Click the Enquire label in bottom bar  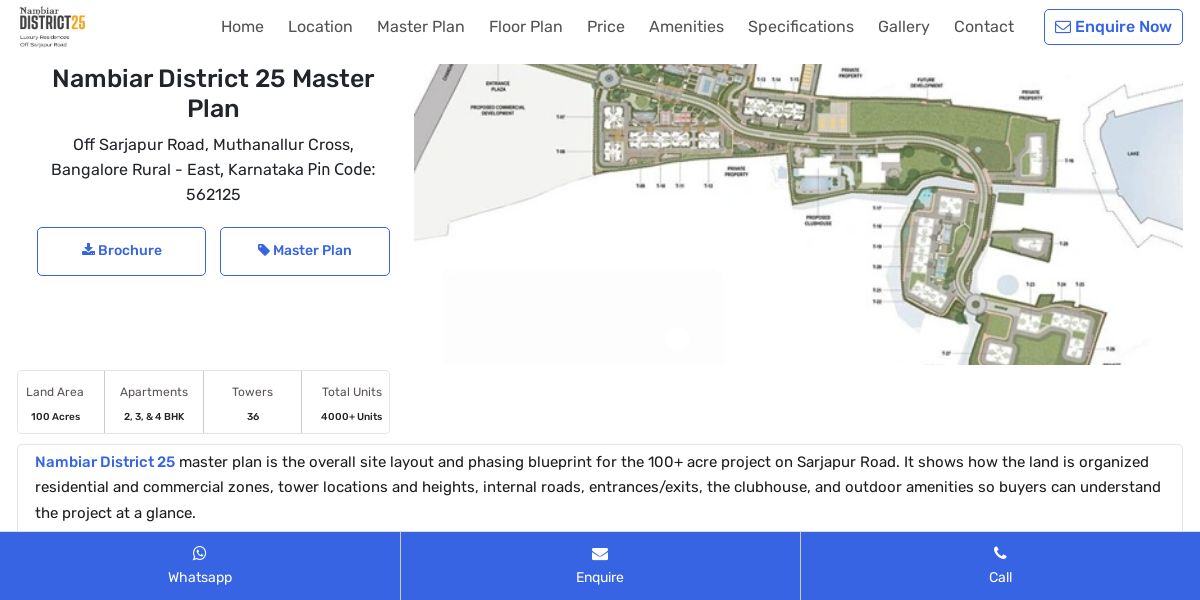pyautogui.click(x=600, y=577)
